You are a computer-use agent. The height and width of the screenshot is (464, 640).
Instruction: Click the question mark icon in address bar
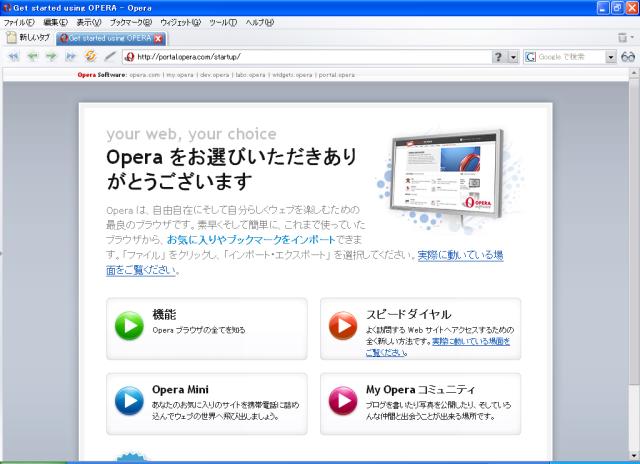(x=498, y=57)
